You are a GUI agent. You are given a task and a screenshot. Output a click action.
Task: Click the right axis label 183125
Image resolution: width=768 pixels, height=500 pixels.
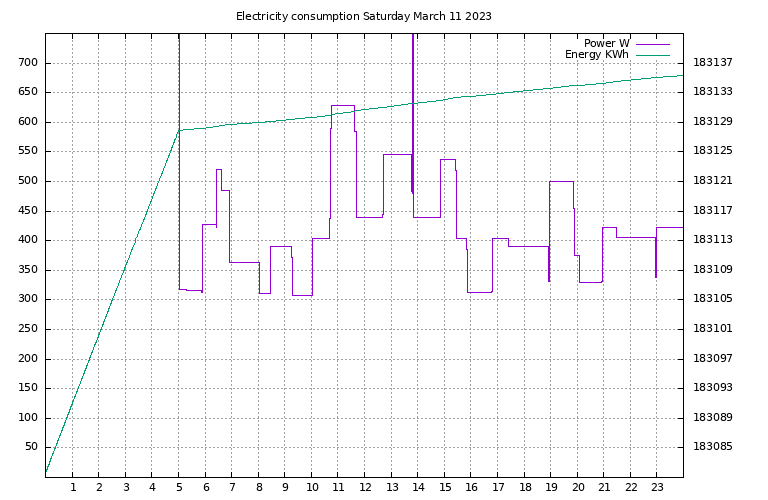[x=713, y=151]
